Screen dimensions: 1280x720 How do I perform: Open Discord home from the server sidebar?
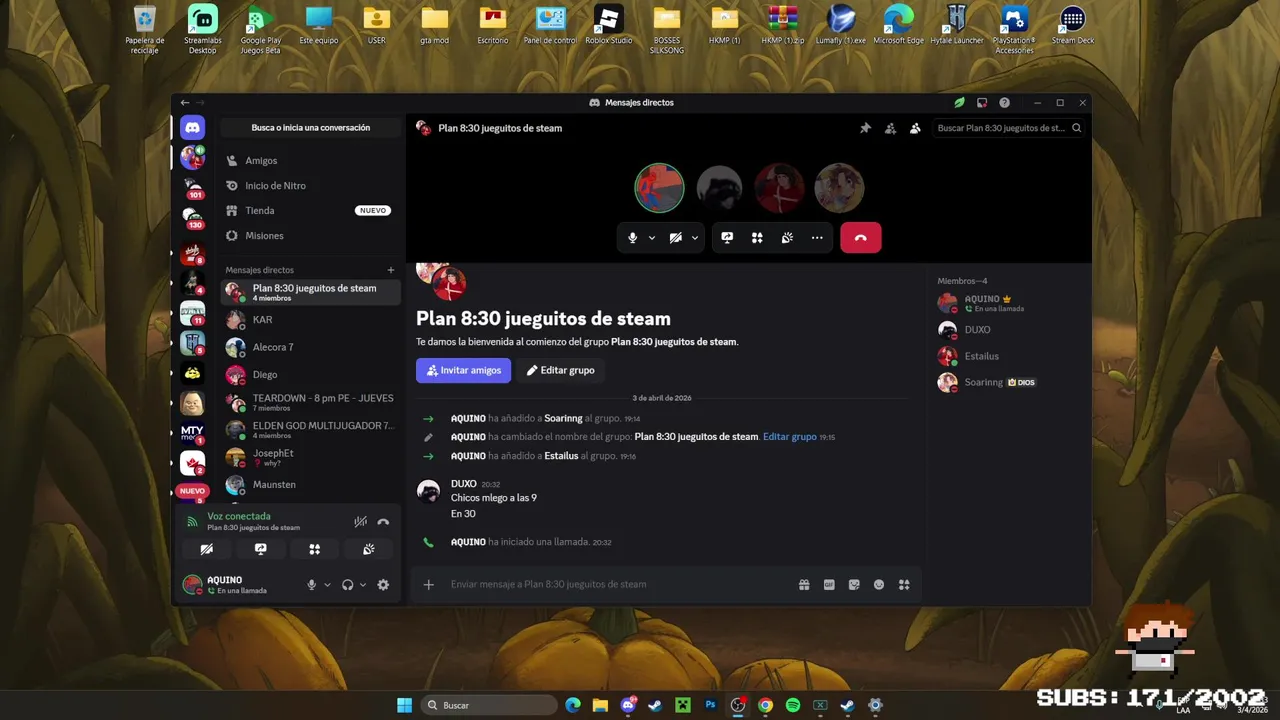coord(192,127)
